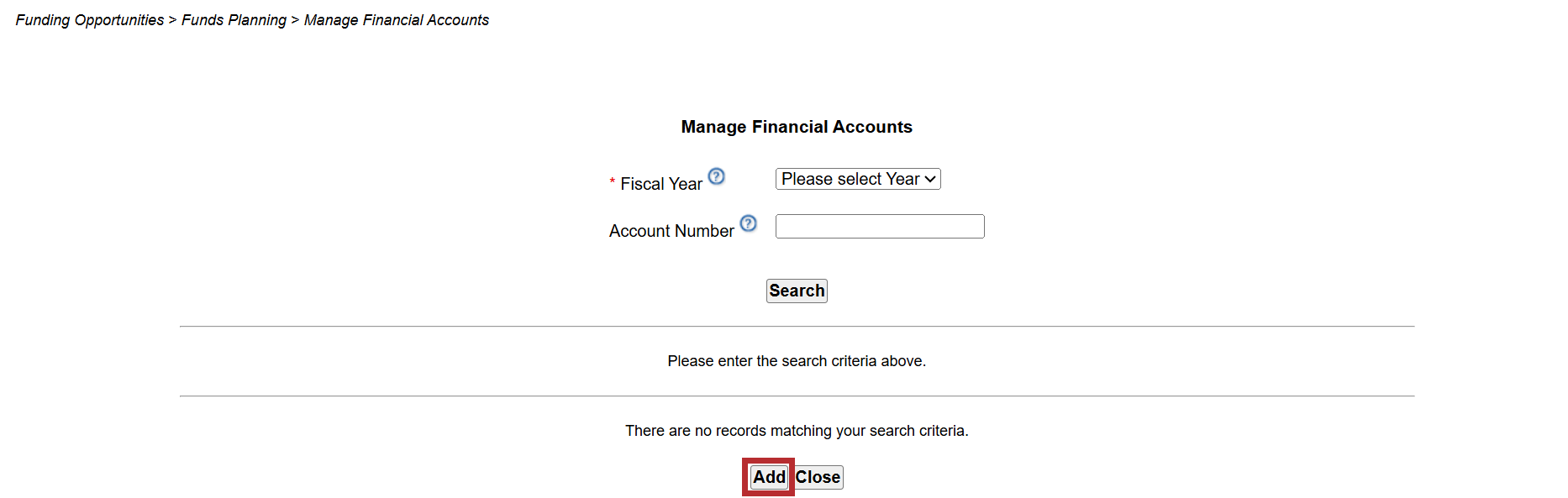The image size is (1568, 498).
Task: Go to Funding Opportunities breadcrumb
Action: click(90, 20)
